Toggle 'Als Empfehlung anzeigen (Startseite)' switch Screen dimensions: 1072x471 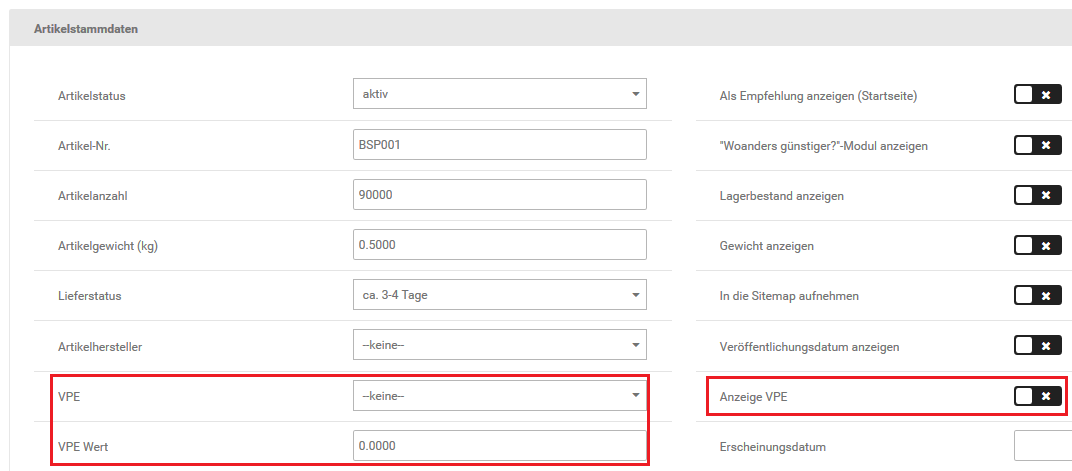[1037, 95]
